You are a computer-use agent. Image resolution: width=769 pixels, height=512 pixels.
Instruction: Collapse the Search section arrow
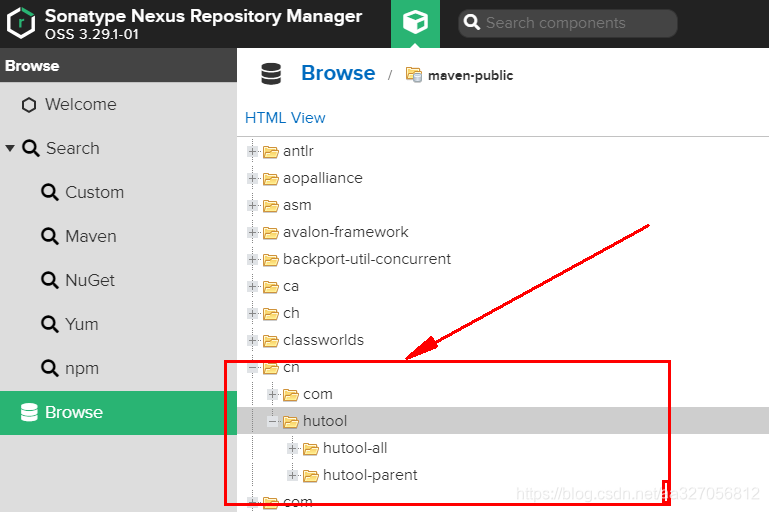point(10,148)
